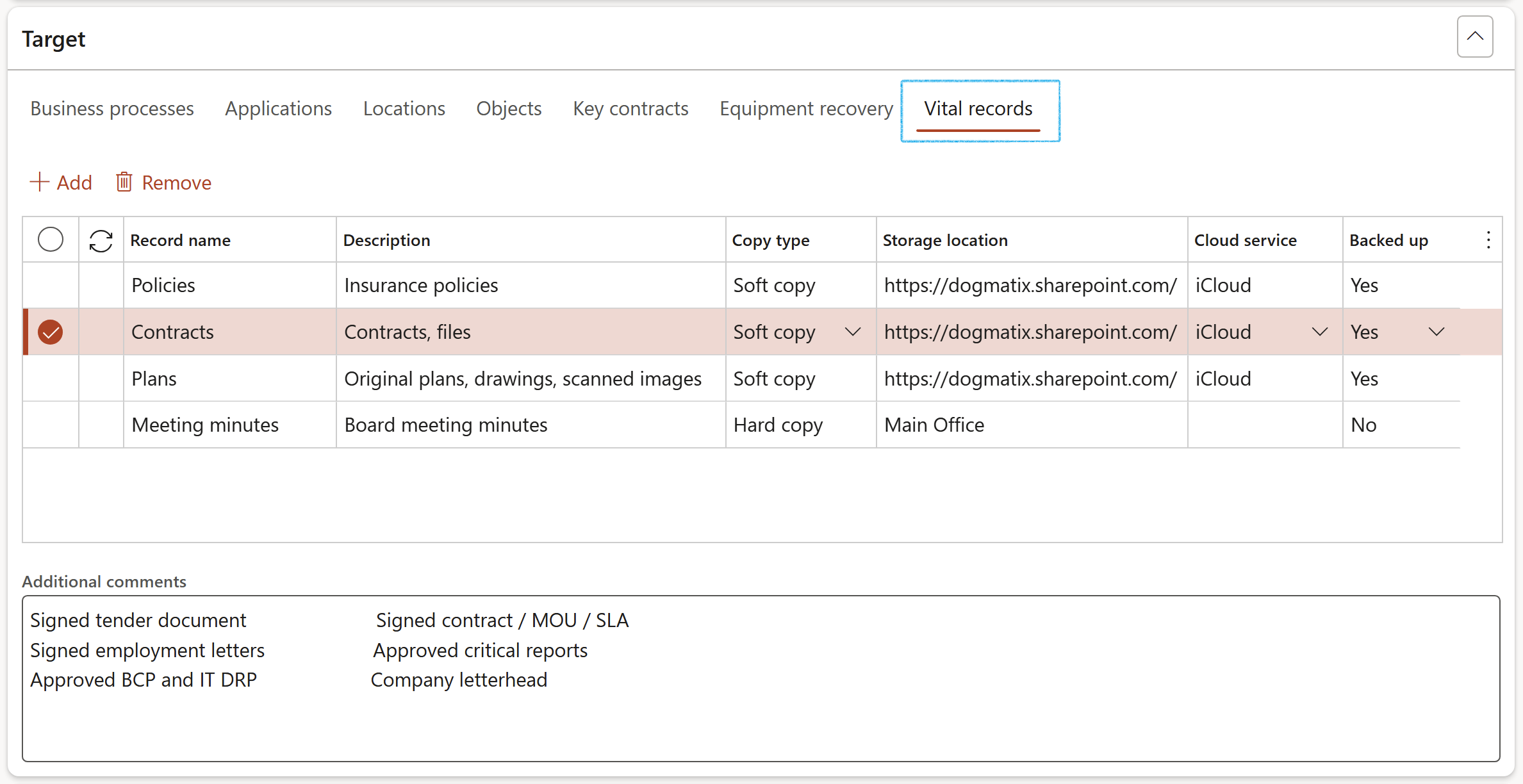The image size is (1523, 784).
Task: Click the plus Add icon
Action: click(x=40, y=183)
